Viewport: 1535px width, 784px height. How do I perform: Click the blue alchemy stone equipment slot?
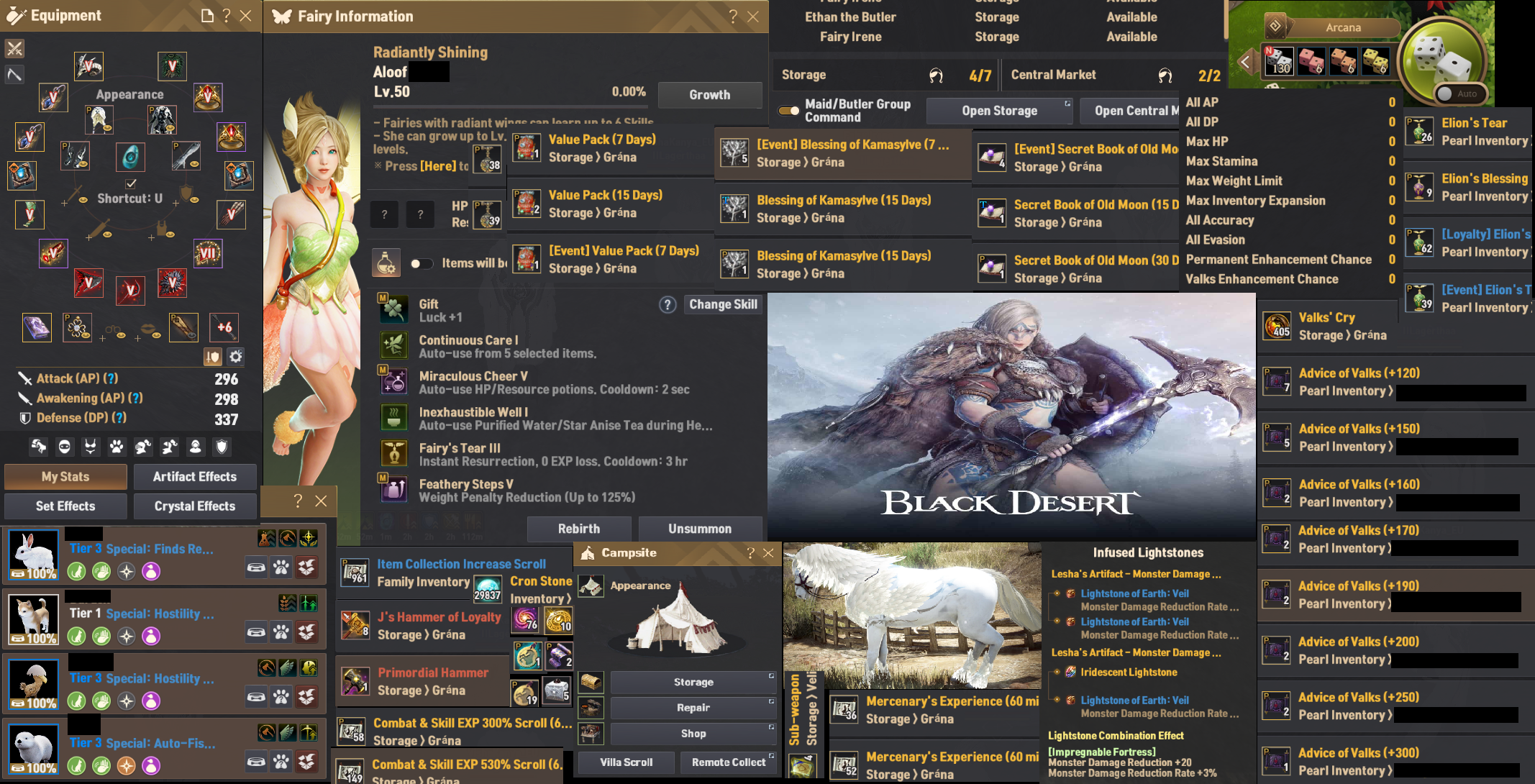point(131,156)
